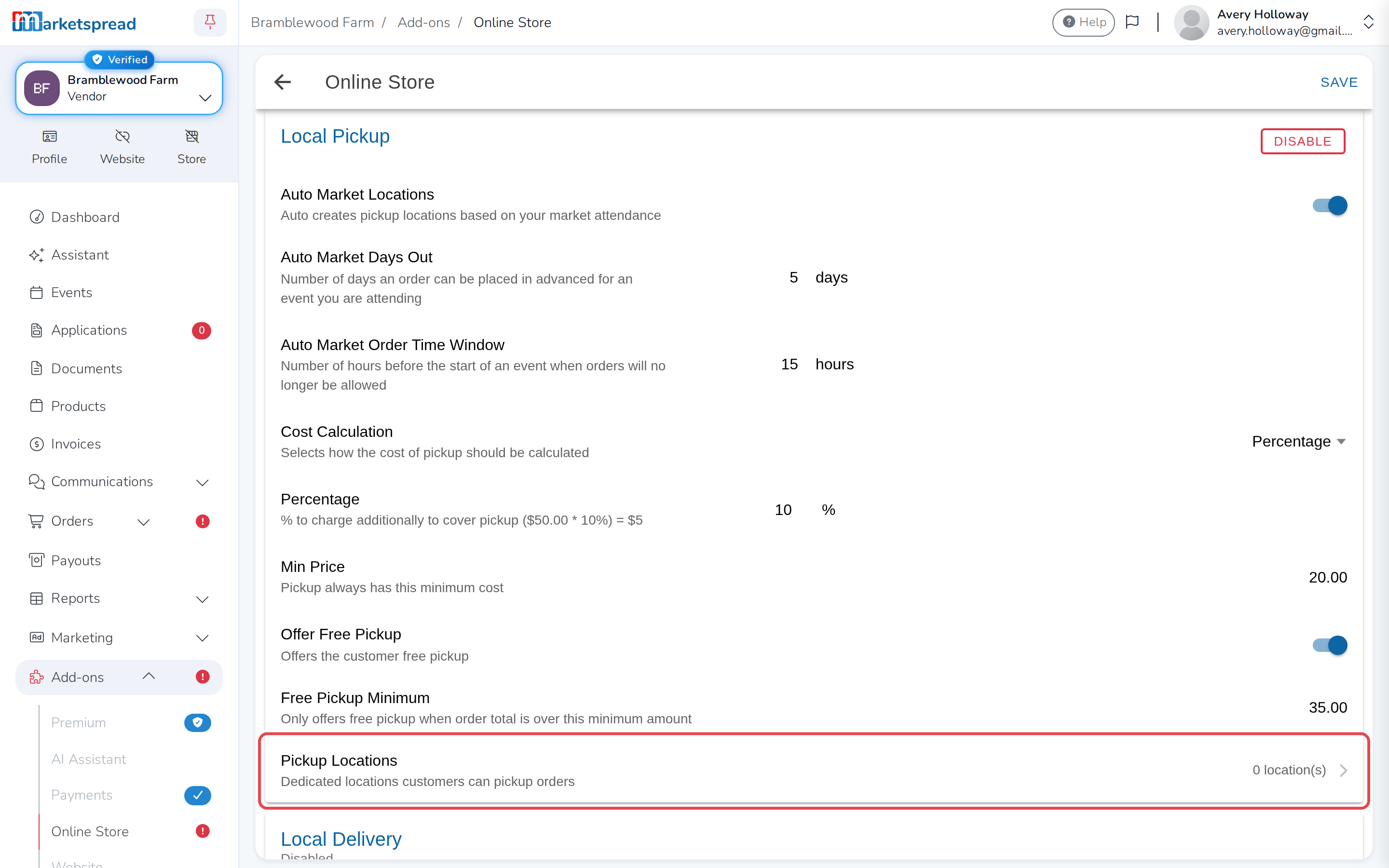Screen dimensions: 1389x868
Task: Click the flag icon in header
Action: pos(1132,22)
